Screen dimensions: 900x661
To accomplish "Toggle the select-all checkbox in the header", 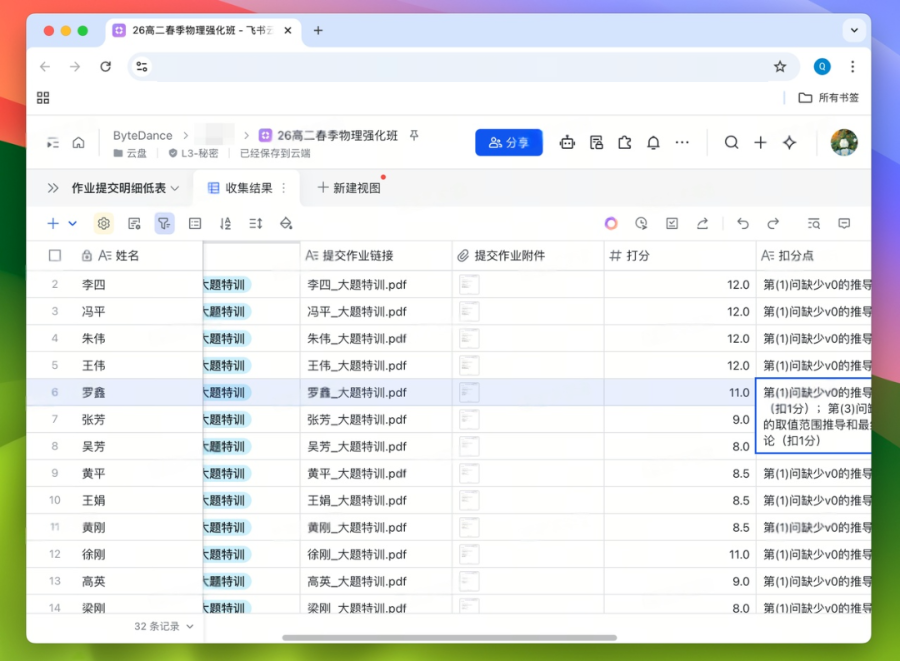I will (55, 256).
